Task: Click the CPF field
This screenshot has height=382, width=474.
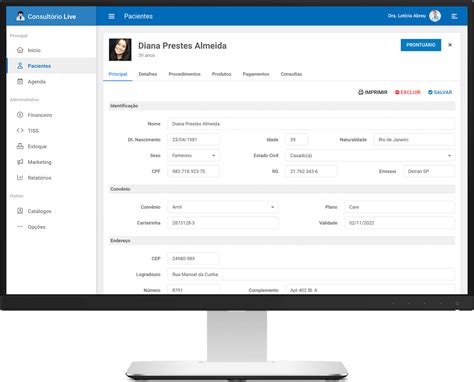Action: (x=193, y=171)
